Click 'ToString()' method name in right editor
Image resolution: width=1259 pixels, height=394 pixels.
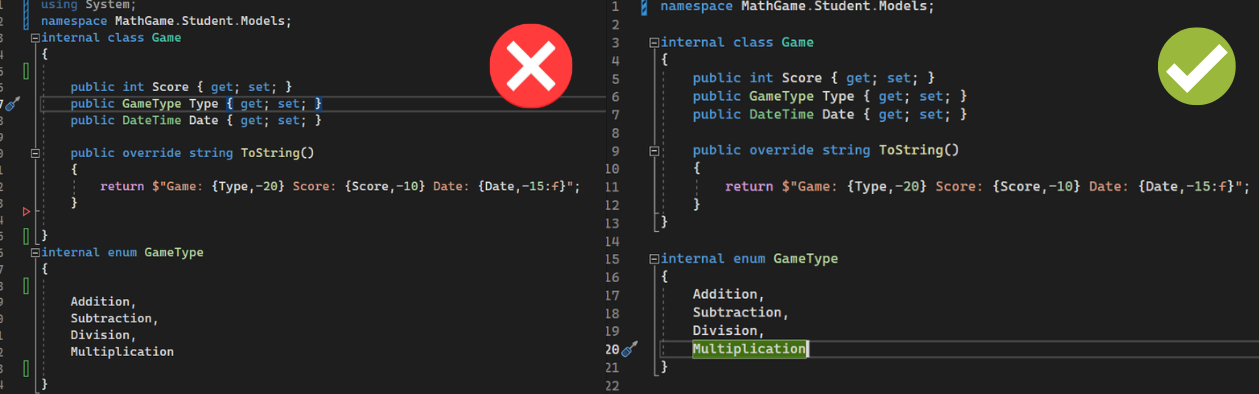point(919,151)
